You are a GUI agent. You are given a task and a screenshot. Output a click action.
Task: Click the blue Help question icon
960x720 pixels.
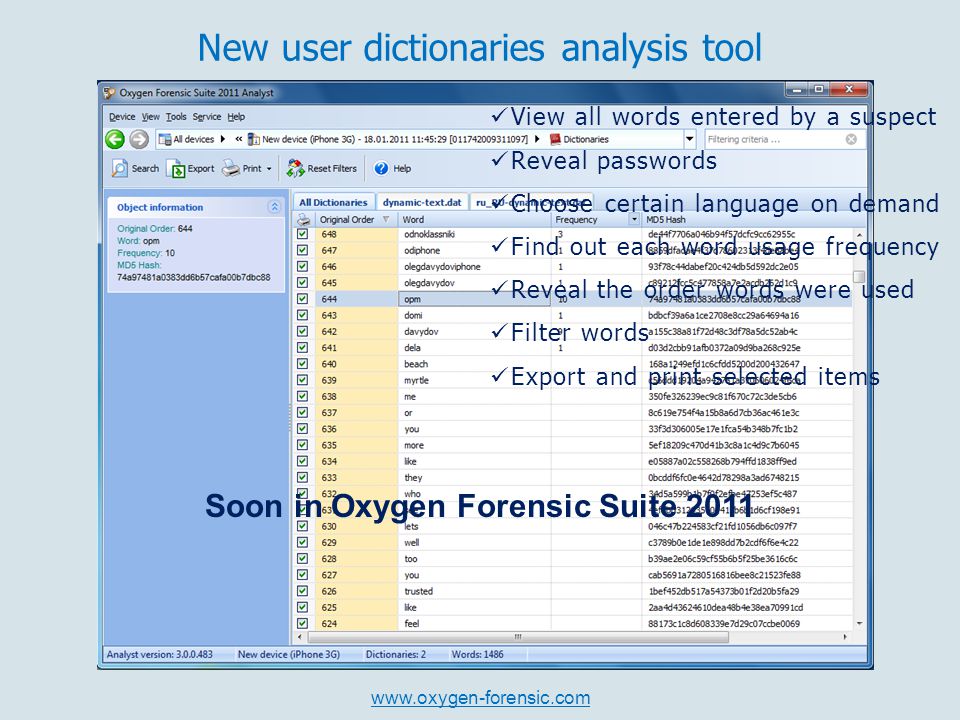[381, 168]
